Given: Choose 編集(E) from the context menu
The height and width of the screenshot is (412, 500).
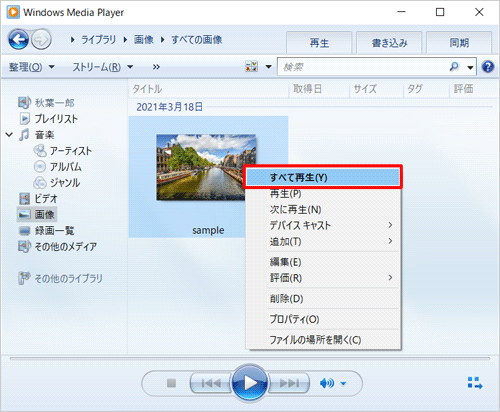Looking at the screenshot, I should 323,262.
